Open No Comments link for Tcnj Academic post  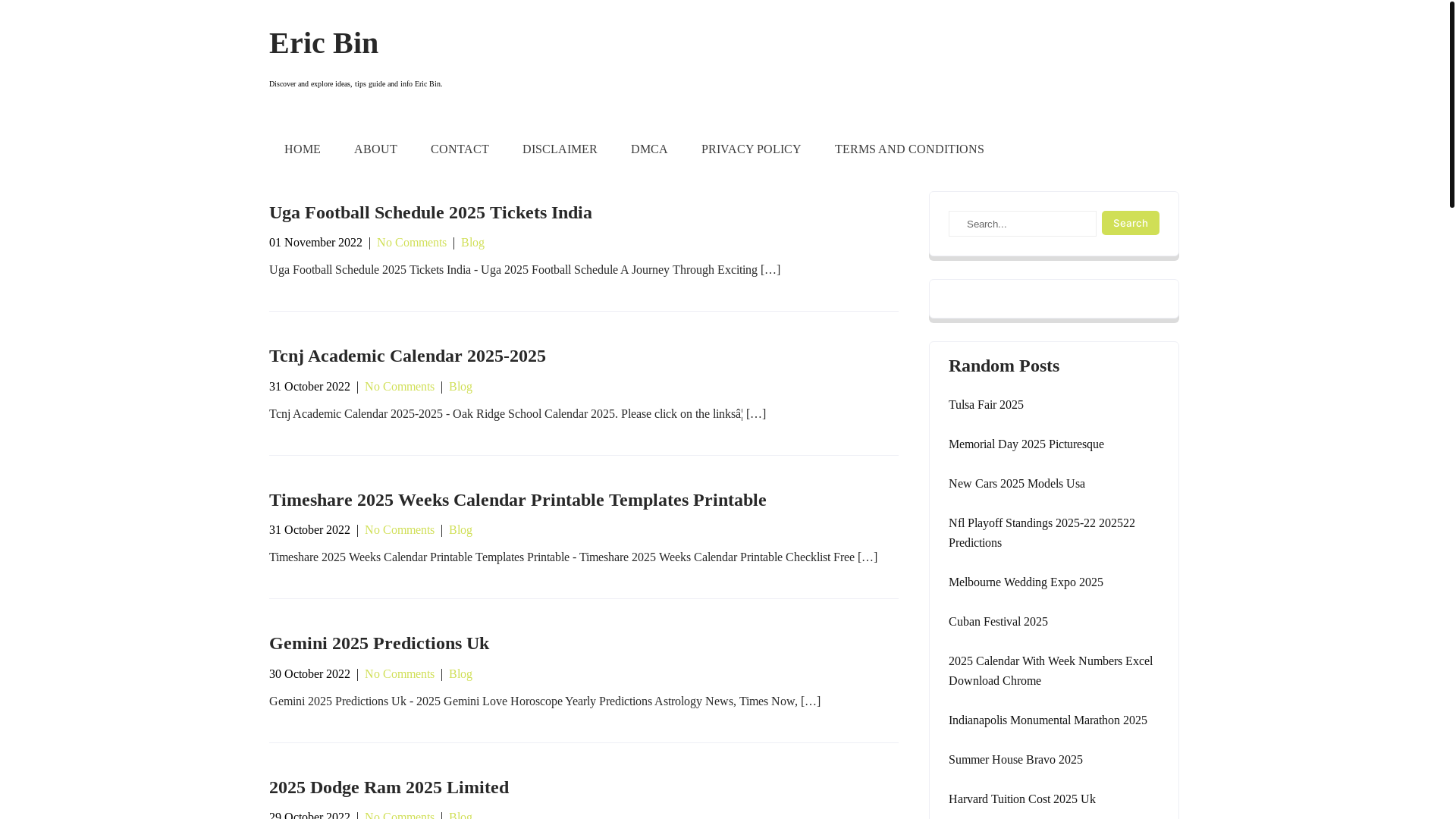point(400,387)
